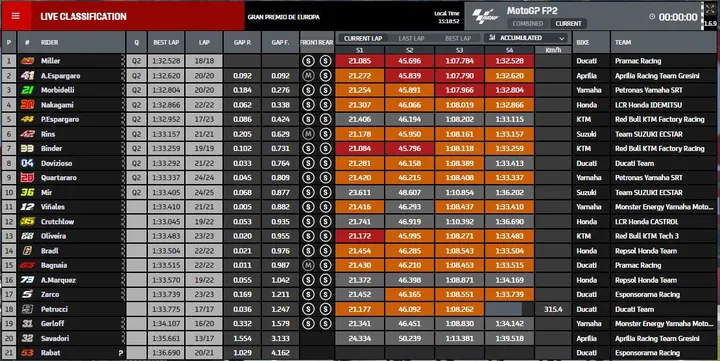The width and height of the screenshot is (720, 361).
Task: Click the Local Time display
Action: [447, 17]
